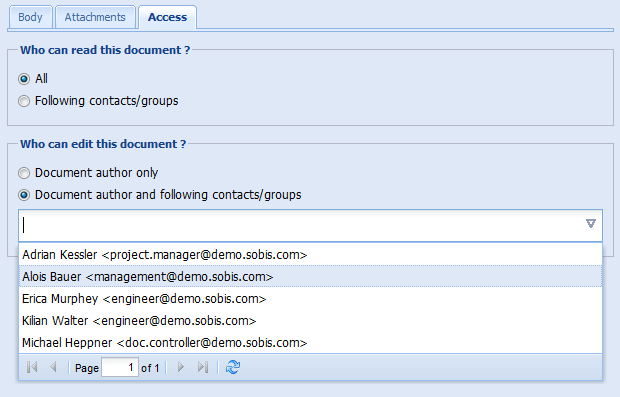Image resolution: width=620 pixels, height=397 pixels.
Task: Select 'Document author only' edit option
Action: [24, 173]
